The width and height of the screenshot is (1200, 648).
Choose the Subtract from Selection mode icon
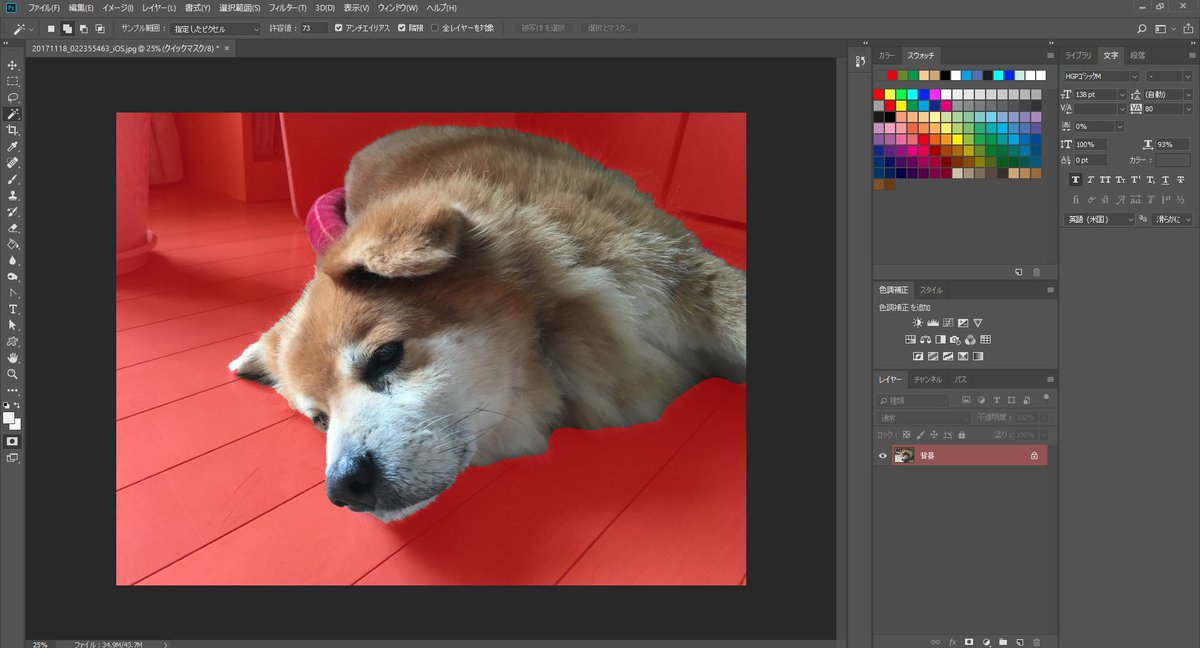(83, 28)
